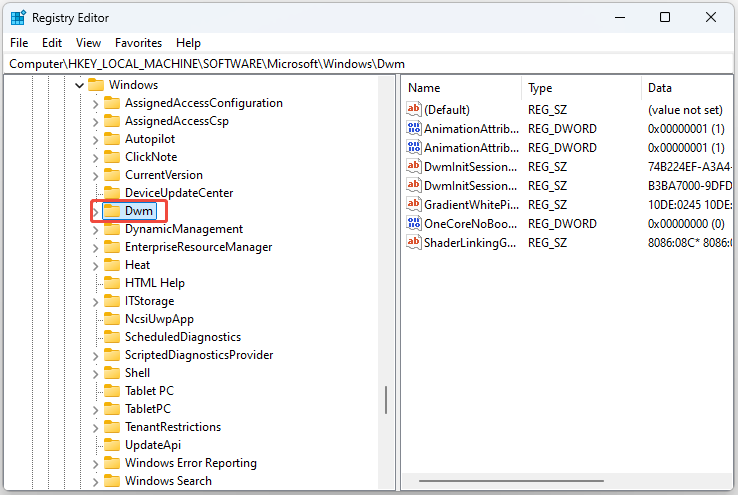Click the HTML Help folder icon
This screenshot has width=738, height=495.
tap(112, 282)
